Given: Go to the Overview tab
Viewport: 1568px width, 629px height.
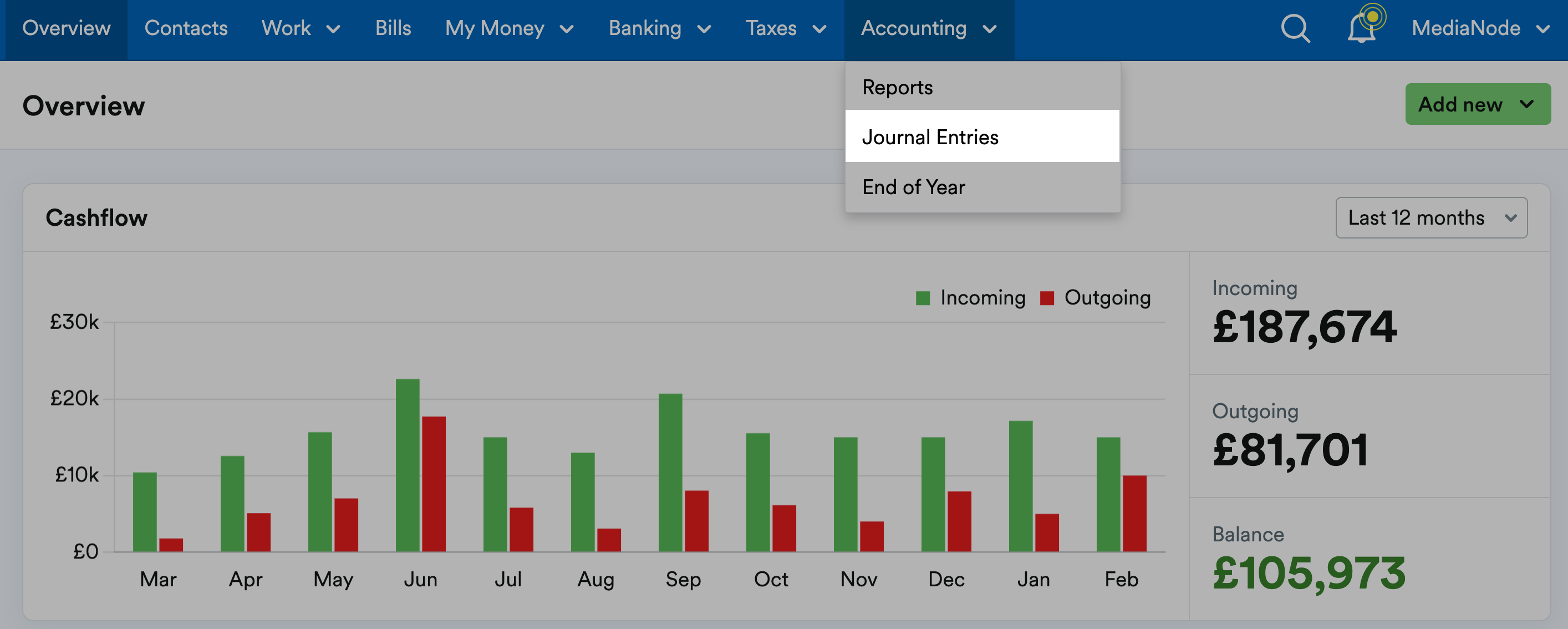Looking at the screenshot, I should tap(67, 28).
